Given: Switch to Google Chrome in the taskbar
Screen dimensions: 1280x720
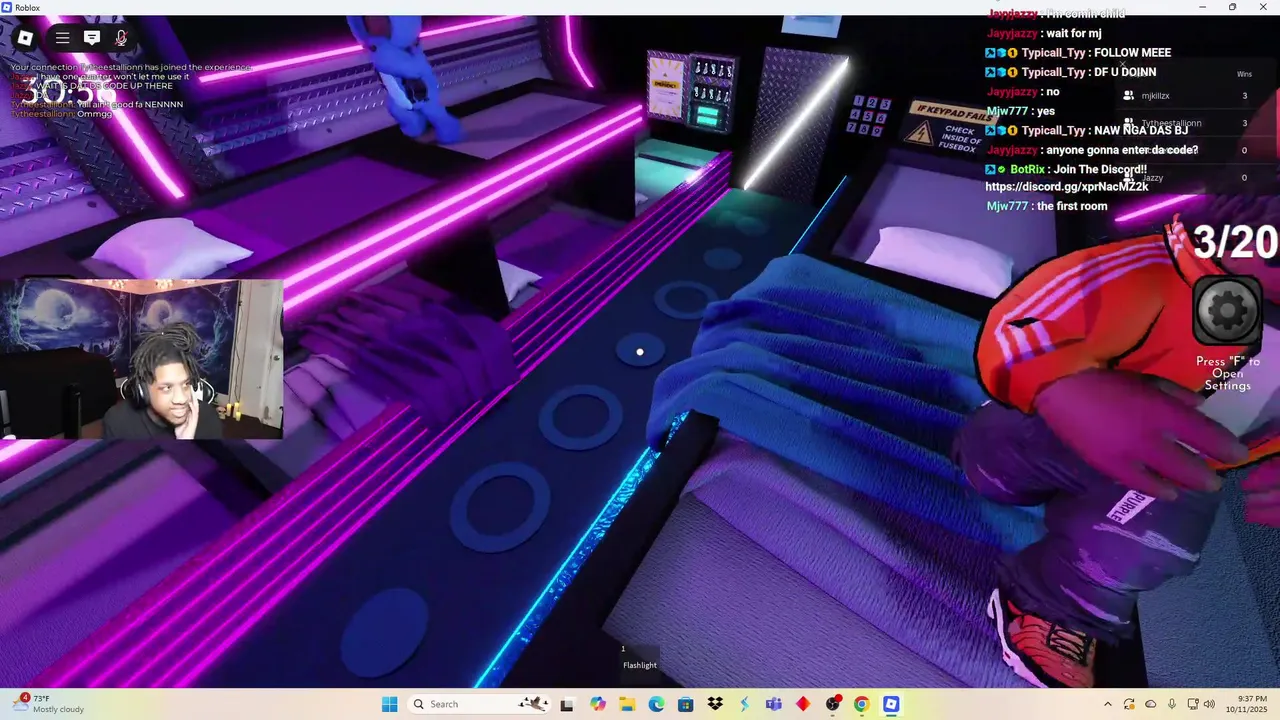Looking at the screenshot, I should tap(861, 704).
